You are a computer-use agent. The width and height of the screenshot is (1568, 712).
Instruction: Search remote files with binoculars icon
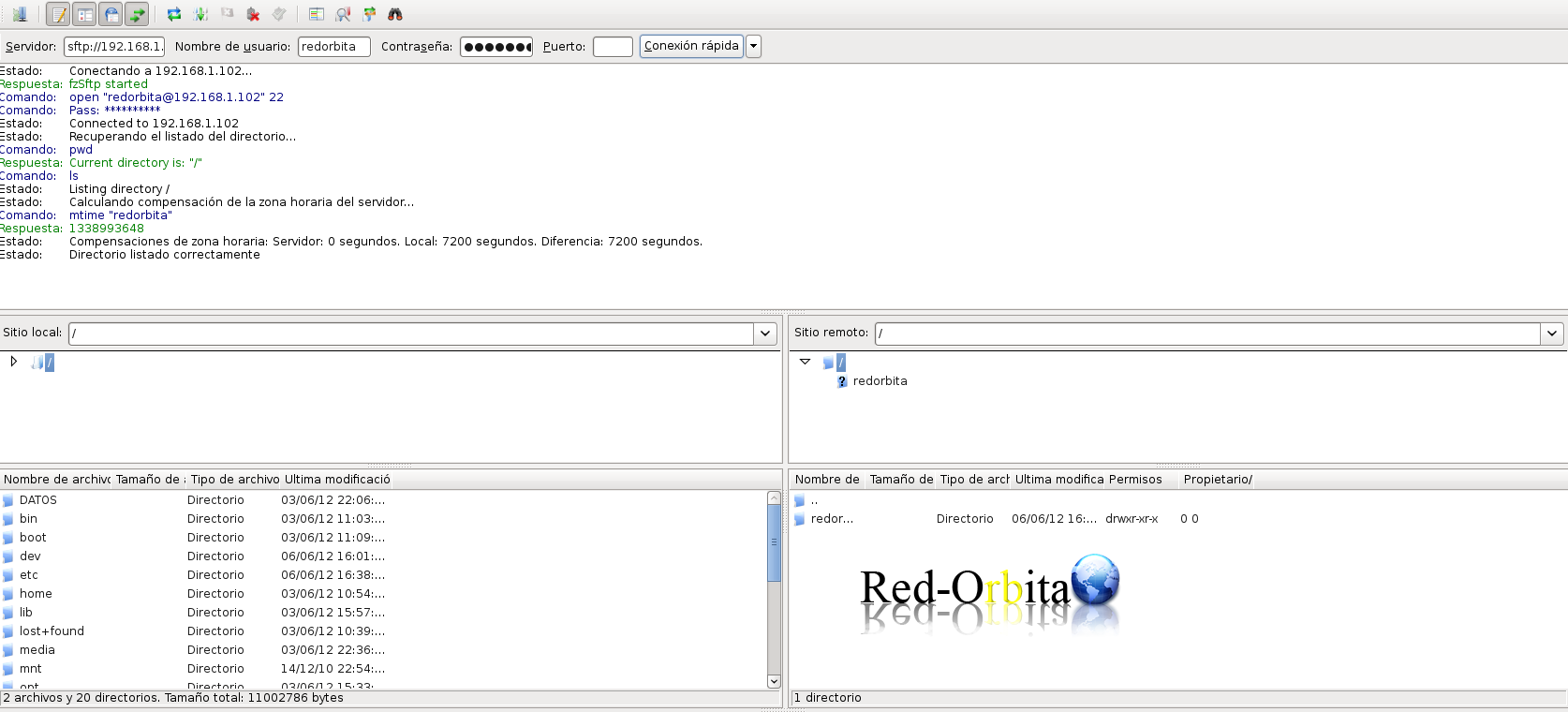(395, 14)
